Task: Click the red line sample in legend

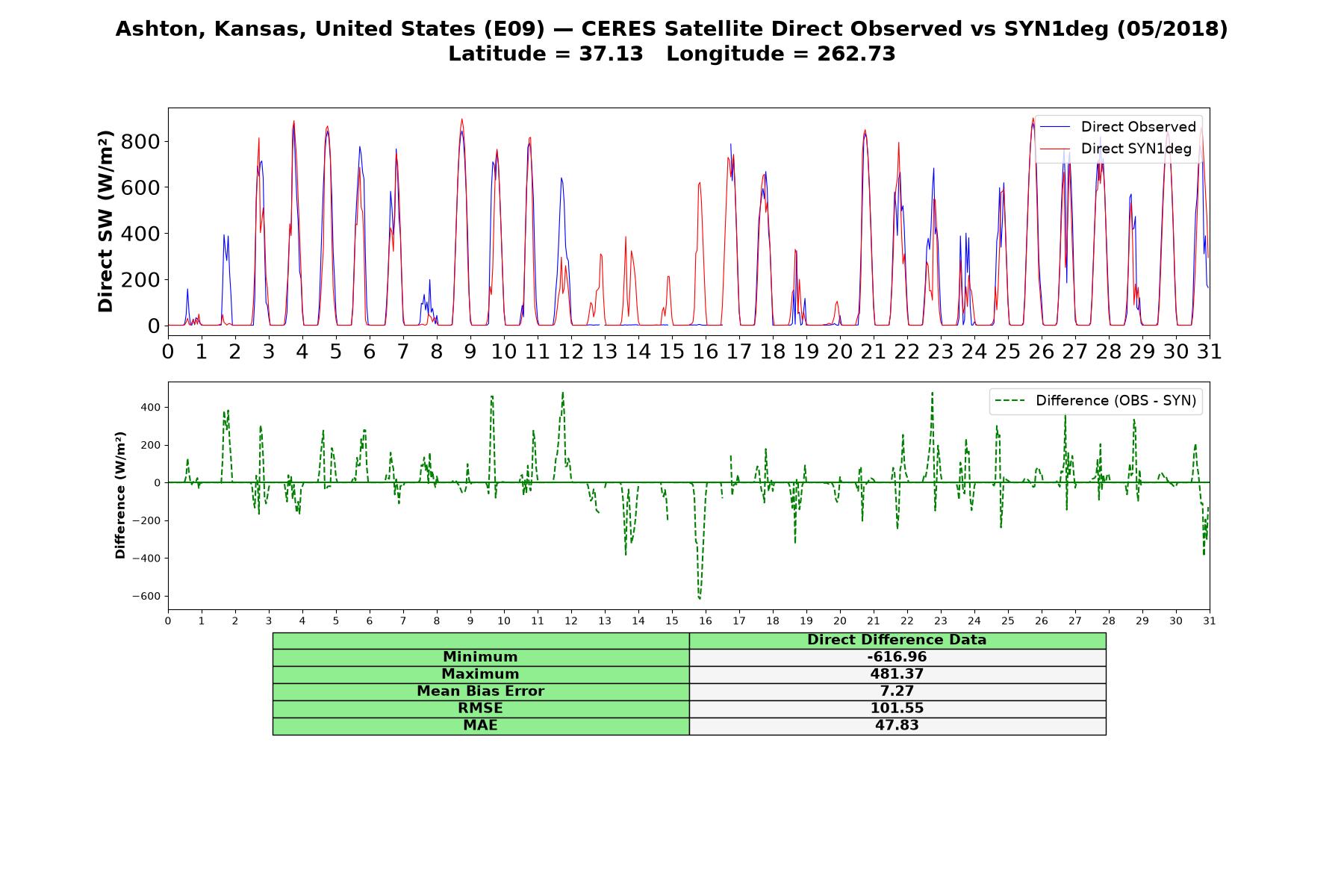Action: pyautogui.click(x=1055, y=149)
